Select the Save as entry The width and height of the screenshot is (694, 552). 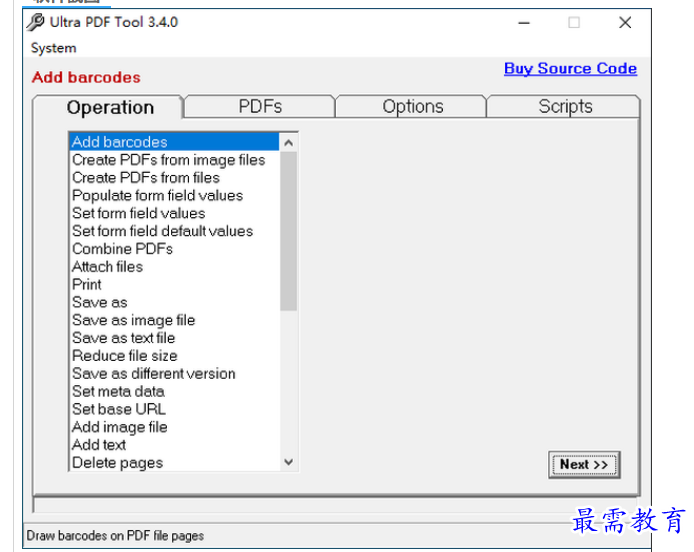tap(174, 302)
